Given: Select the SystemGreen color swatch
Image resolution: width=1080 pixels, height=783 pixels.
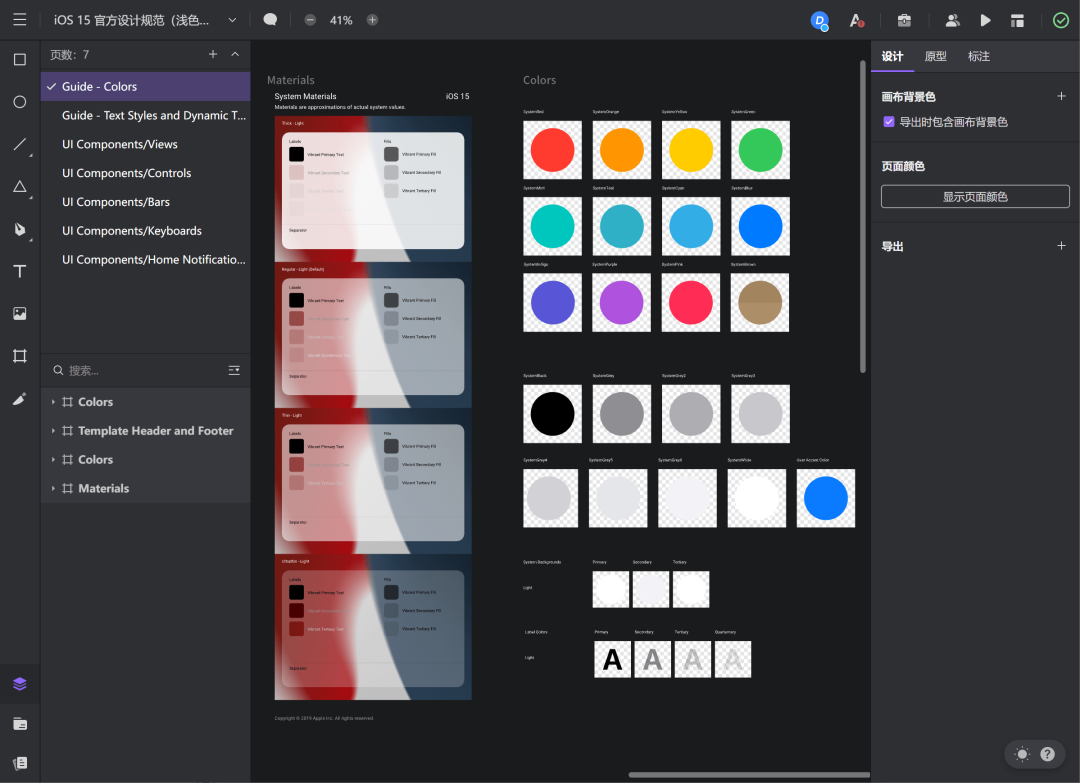Looking at the screenshot, I should coord(760,150).
